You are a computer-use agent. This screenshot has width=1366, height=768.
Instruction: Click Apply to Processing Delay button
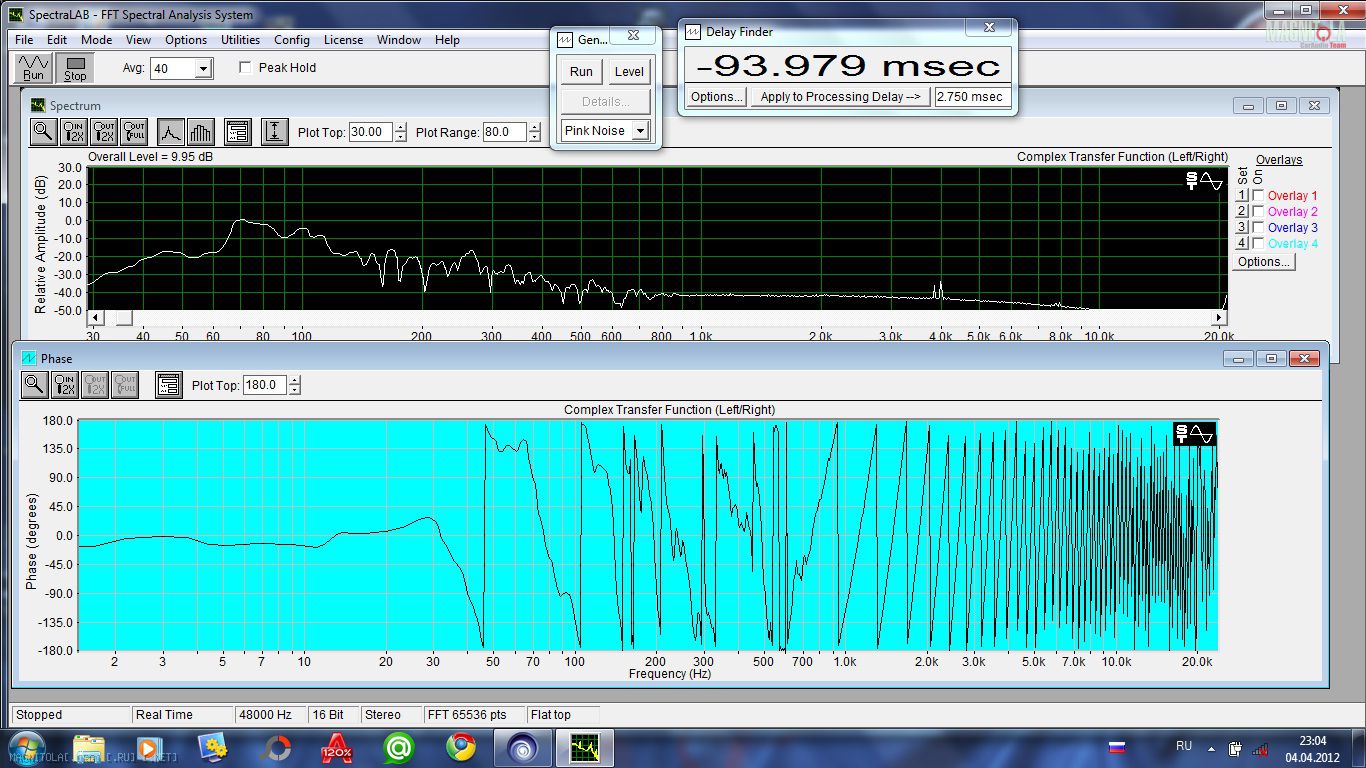pos(840,97)
